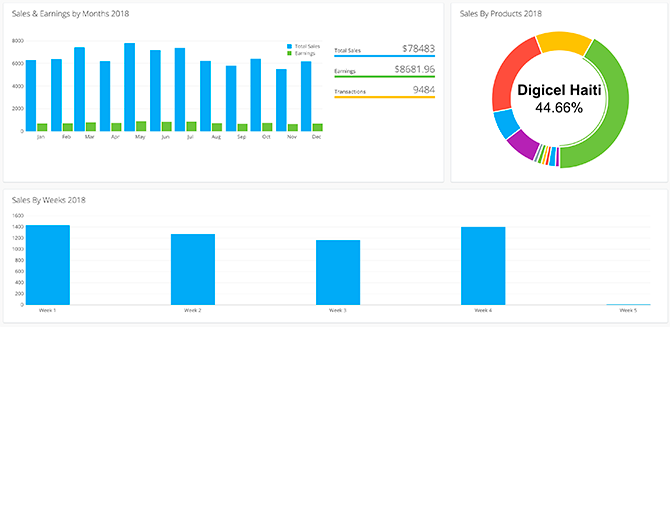Viewport: 670px width, 510px height.
Task: Select the Week 2 sales bar
Action: pyautogui.click(x=193, y=269)
